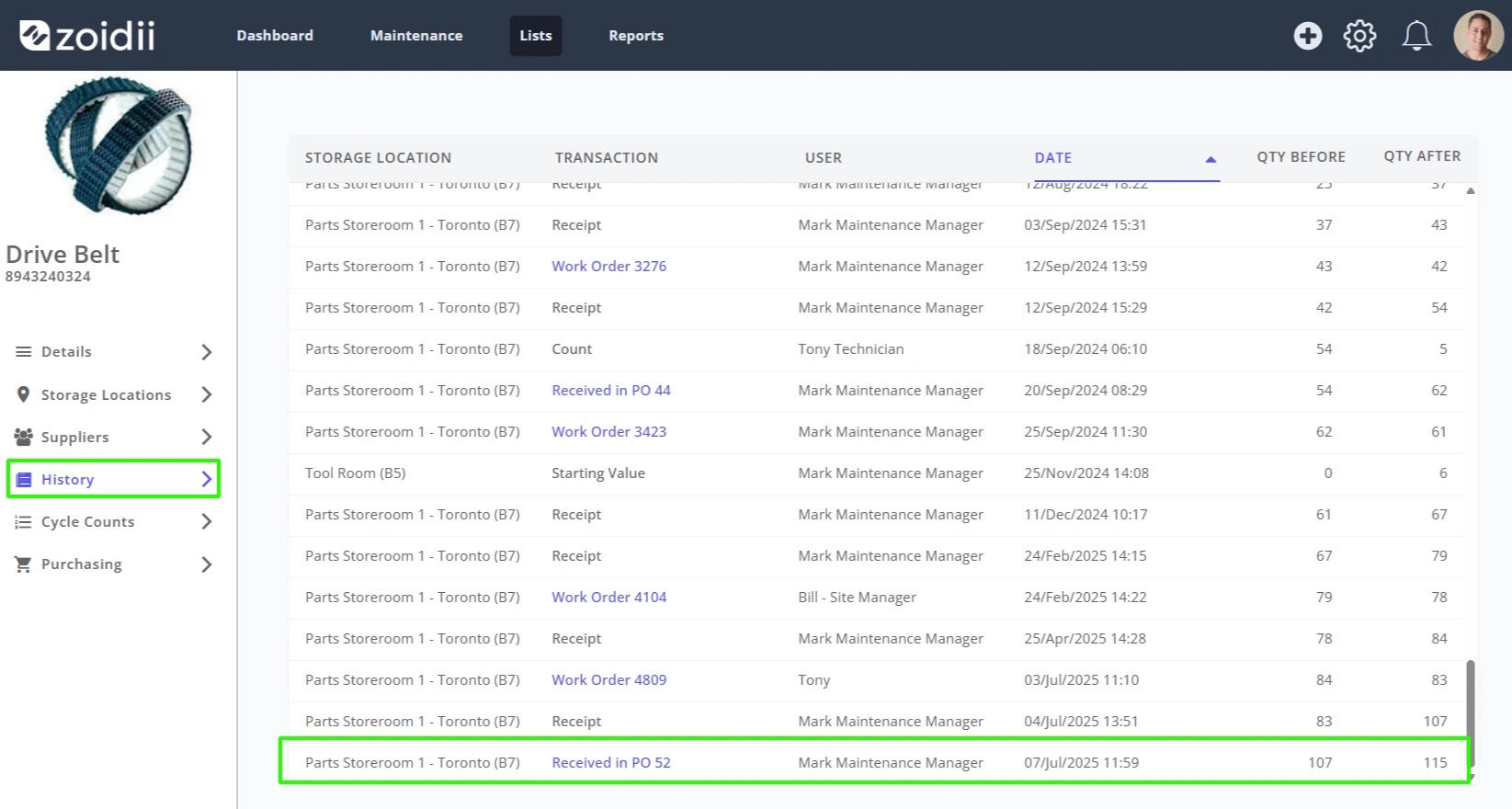Open Work Order 4809 link
The width and height of the screenshot is (1512, 809).
[x=608, y=680]
